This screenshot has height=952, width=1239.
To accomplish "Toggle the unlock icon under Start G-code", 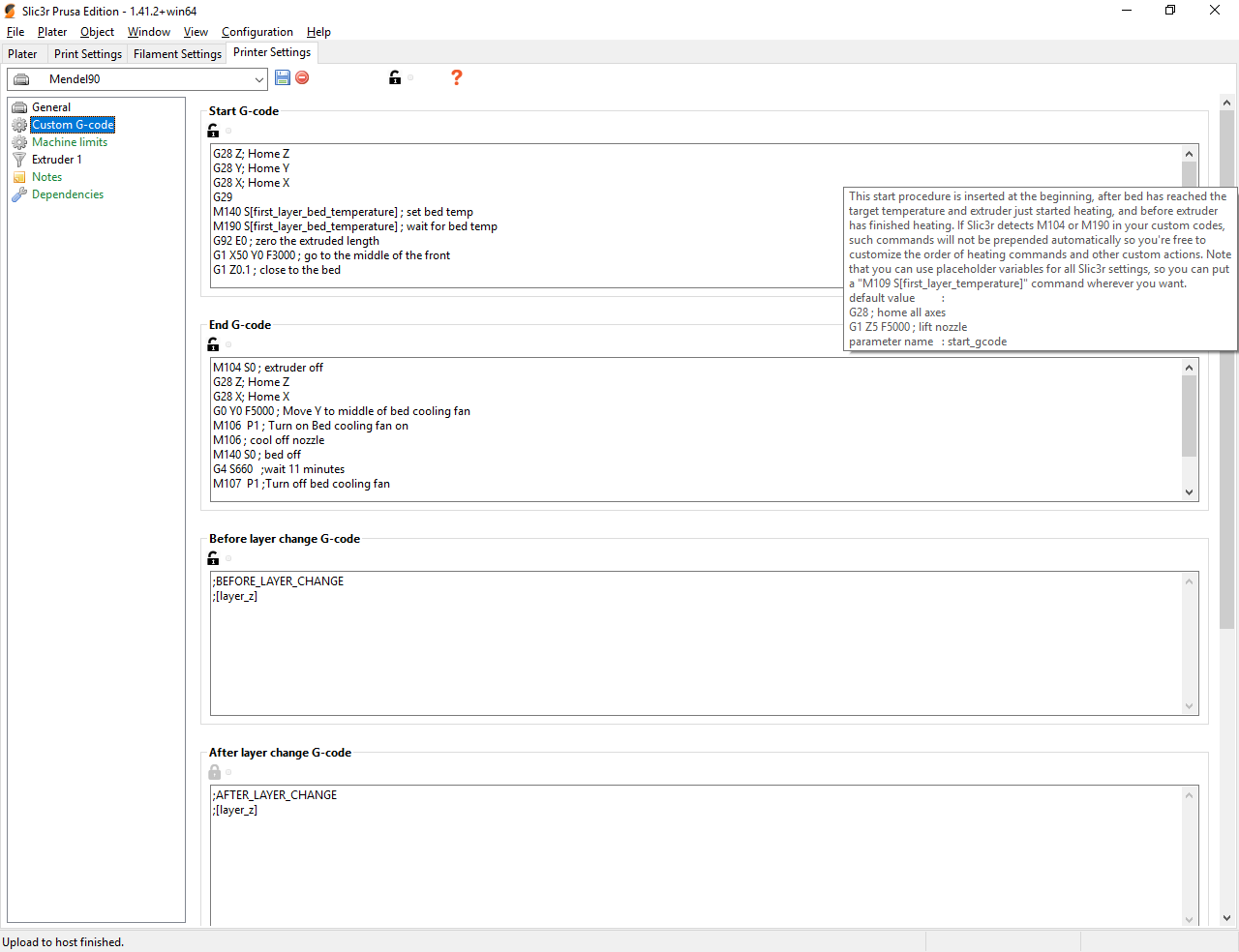I will 214,131.
